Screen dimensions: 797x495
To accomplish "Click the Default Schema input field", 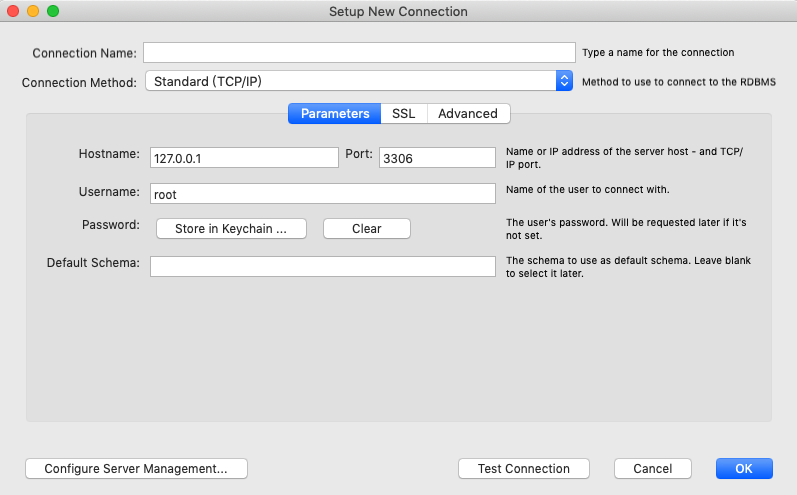I will click(x=323, y=266).
